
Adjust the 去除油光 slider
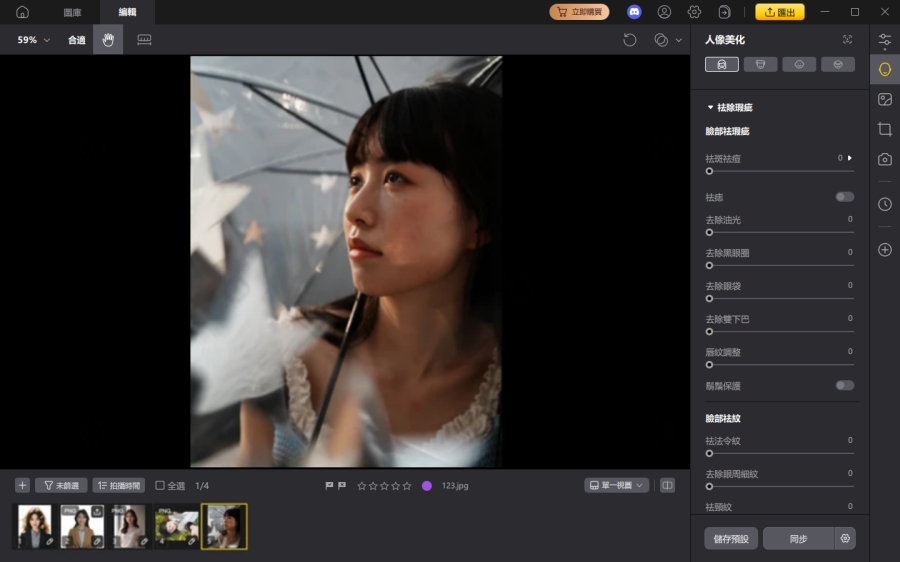click(781, 232)
